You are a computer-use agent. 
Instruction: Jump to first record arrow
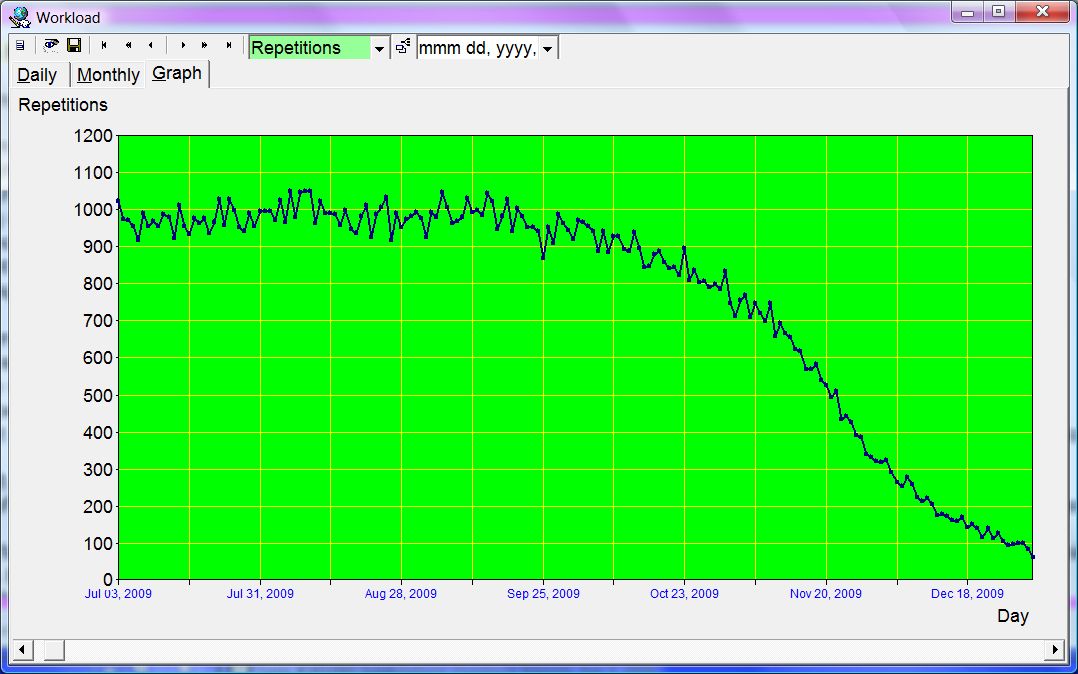pos(104,45)
